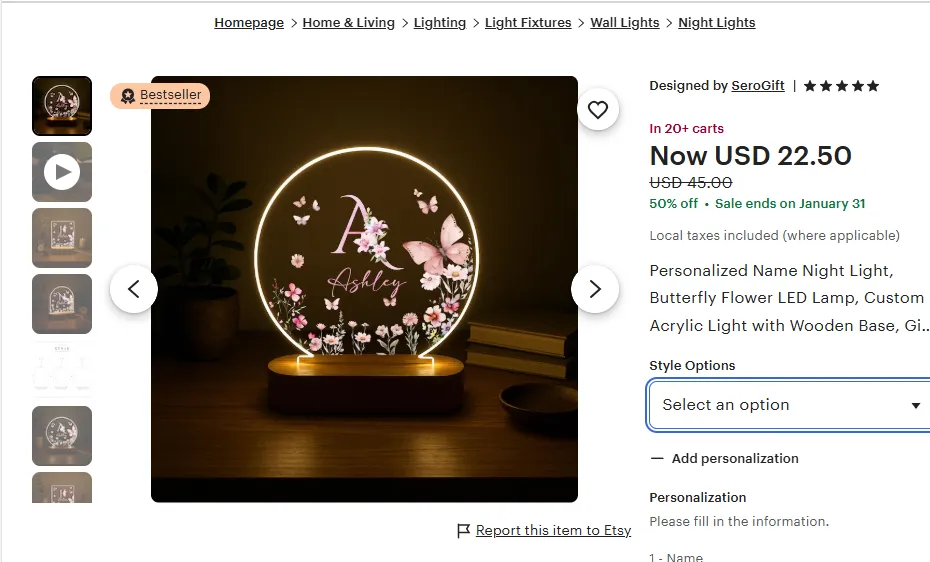
Task: Open the main butterfly lamp image
Action: (x=364, y=289)
